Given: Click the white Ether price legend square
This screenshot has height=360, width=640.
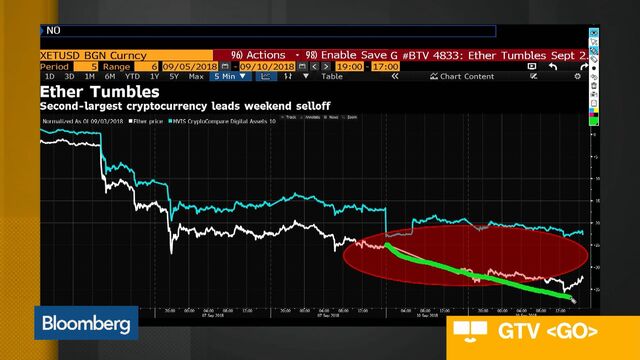Looking at the screenshot, I should [131, 121].
